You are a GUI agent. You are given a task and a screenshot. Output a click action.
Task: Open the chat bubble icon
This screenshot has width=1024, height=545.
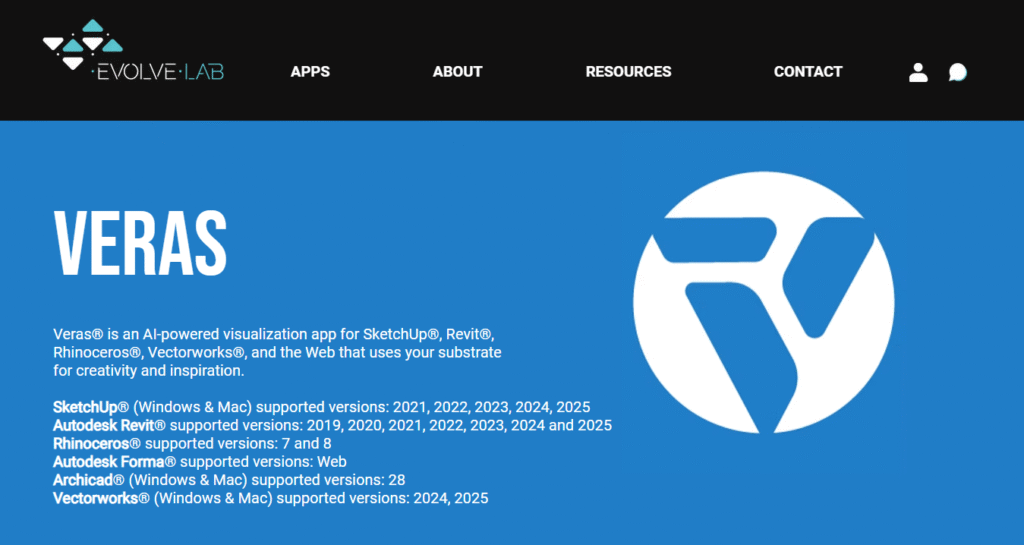point(957,72)
